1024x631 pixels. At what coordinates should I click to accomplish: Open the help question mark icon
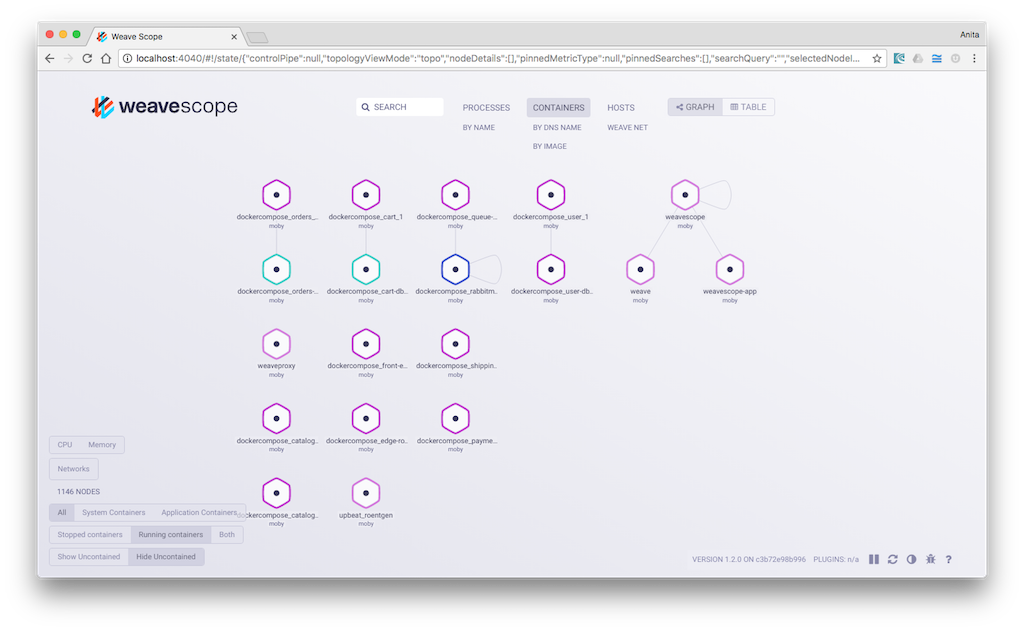pyautogui.click(x=949, y=559)
